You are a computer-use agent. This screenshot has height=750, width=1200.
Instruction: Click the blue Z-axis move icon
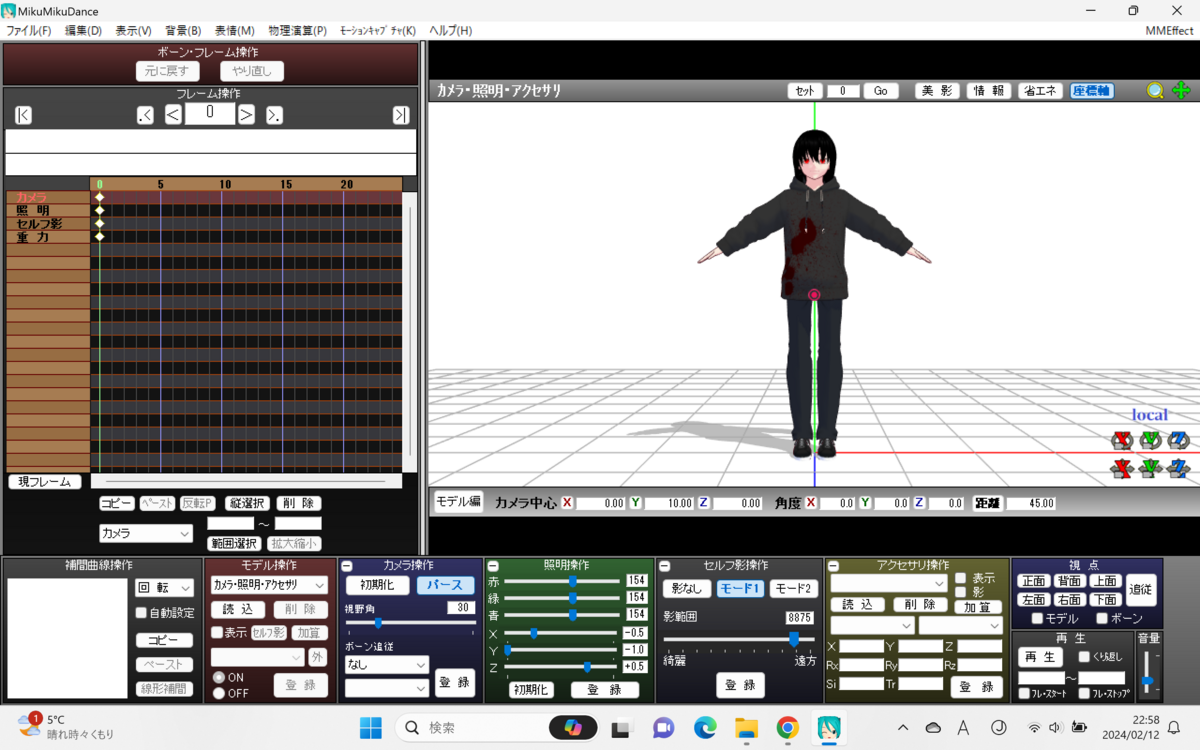pyautogui.click(x=1178, y=468)
